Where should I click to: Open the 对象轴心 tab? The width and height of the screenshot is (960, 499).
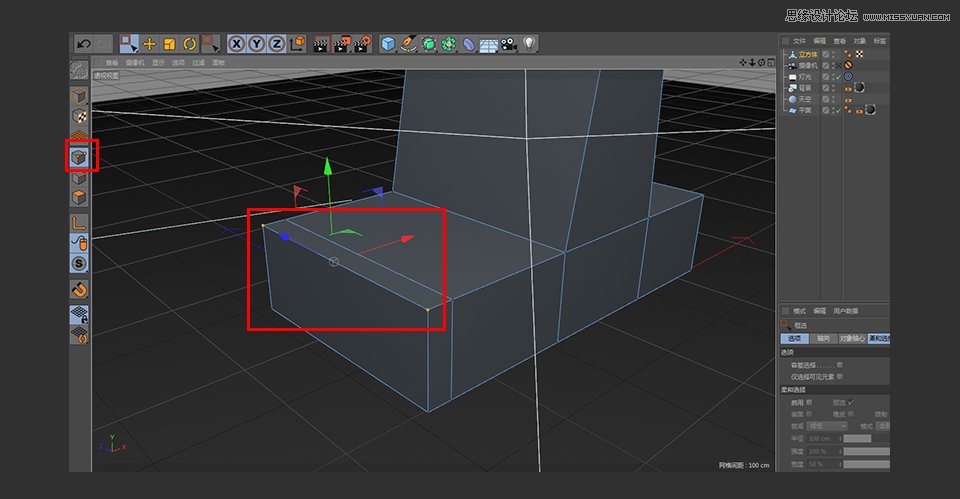click(852, 339)
